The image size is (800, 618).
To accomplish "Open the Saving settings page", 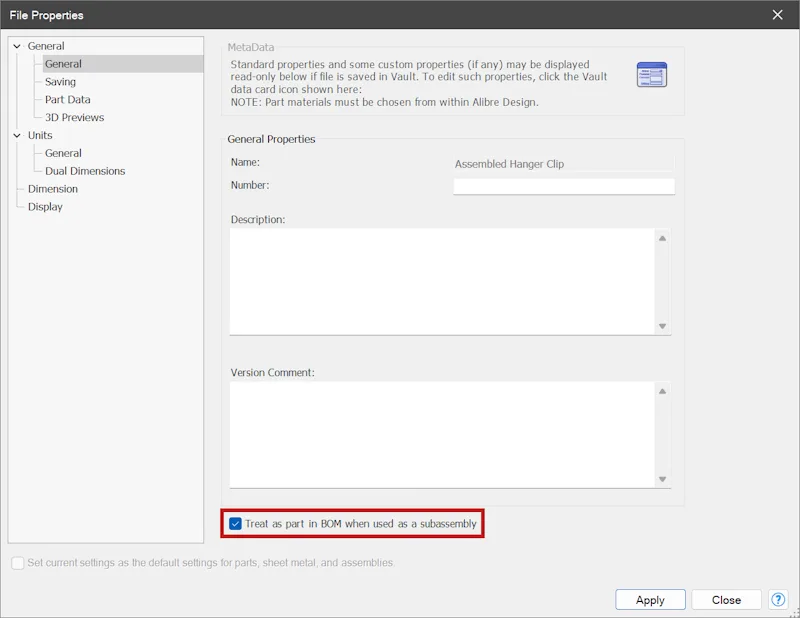I will tap(60, 82).
